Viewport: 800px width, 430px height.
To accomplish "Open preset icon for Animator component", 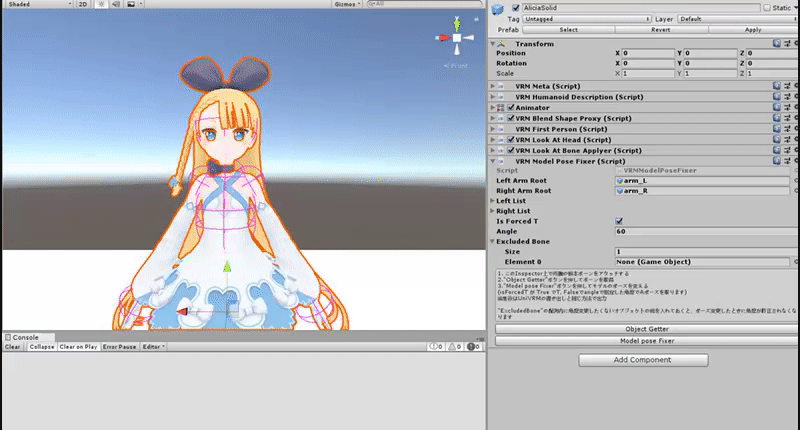I will pyautogui.click(x=787, y=108).
